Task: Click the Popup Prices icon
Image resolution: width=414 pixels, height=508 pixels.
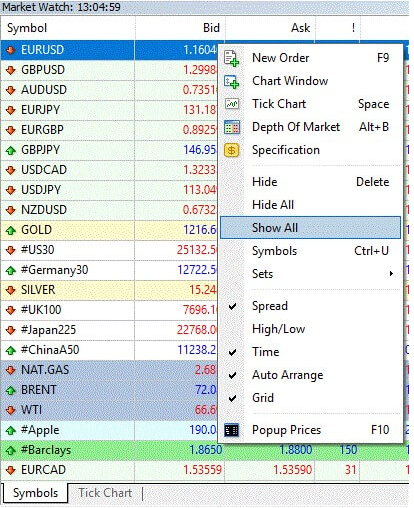Action: (231, 430)
